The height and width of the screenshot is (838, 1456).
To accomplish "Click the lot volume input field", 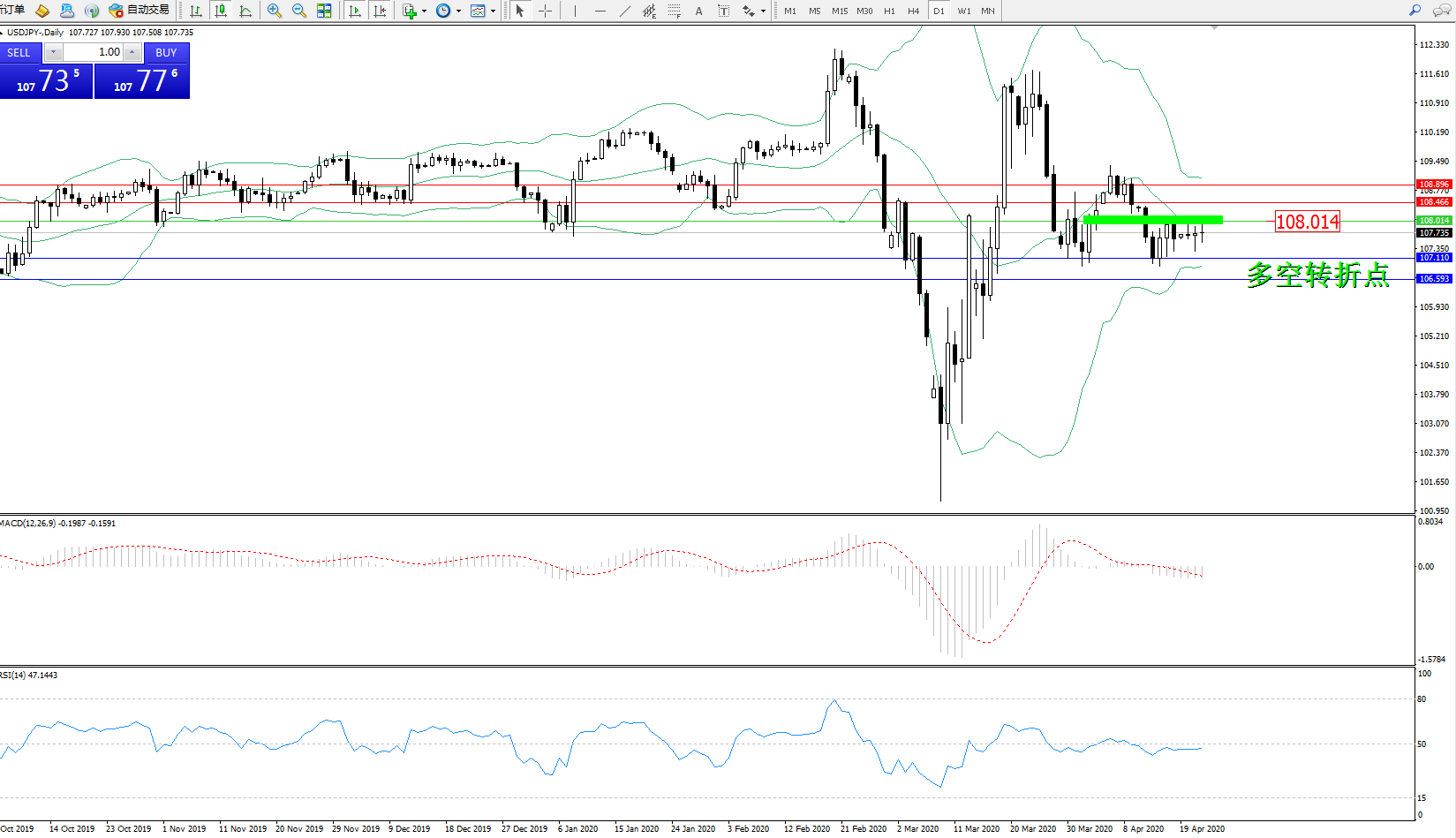I will [94, 52].
